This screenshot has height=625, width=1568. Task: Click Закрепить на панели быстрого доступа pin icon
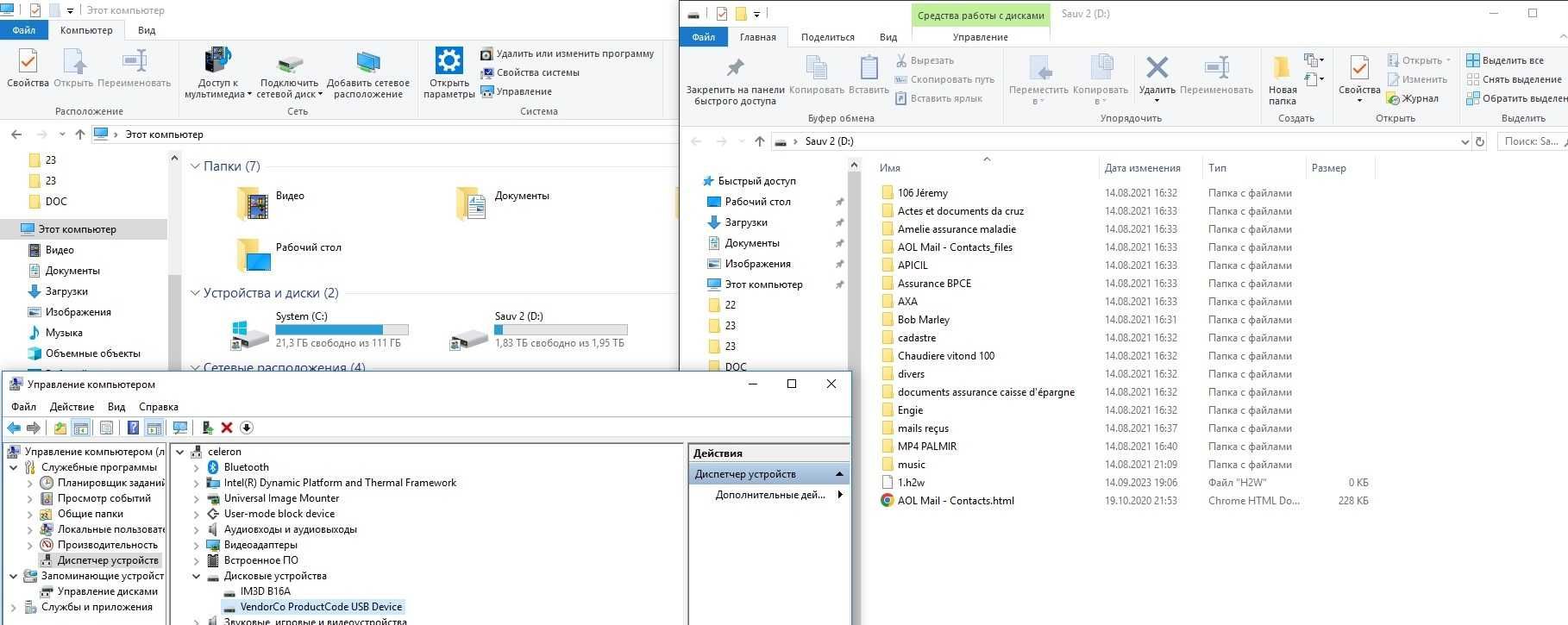(x=735, y=68)
